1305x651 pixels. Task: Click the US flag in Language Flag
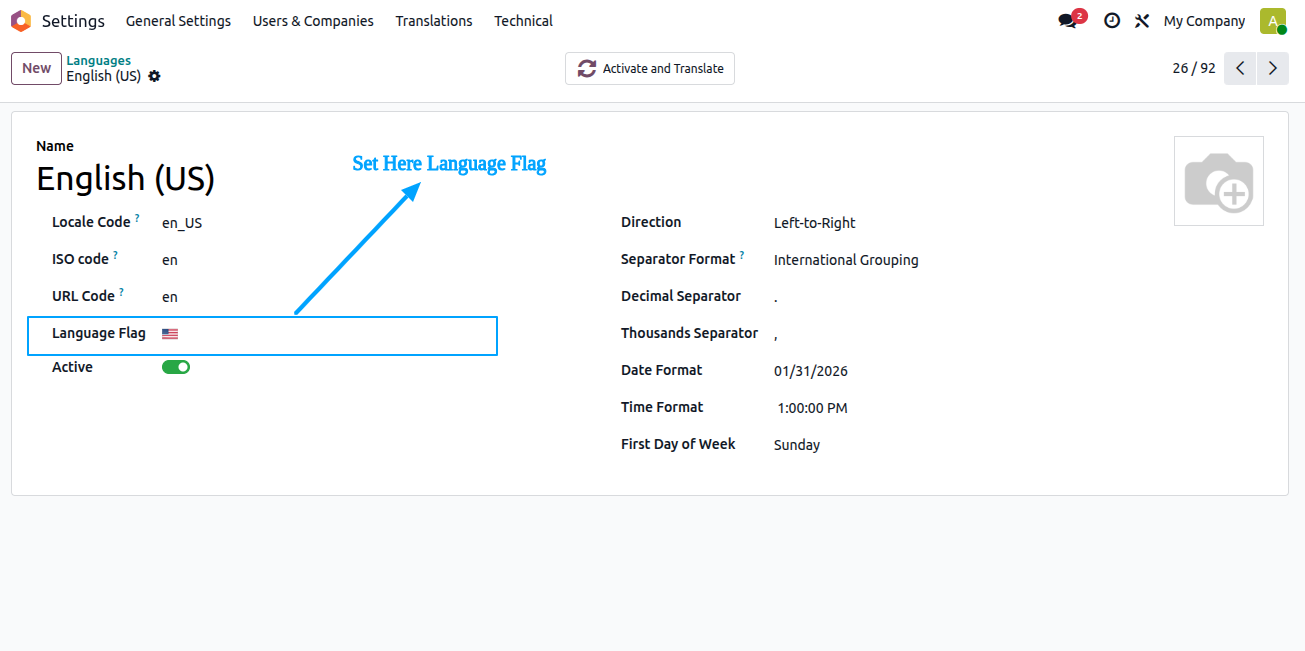pos(170,334)
